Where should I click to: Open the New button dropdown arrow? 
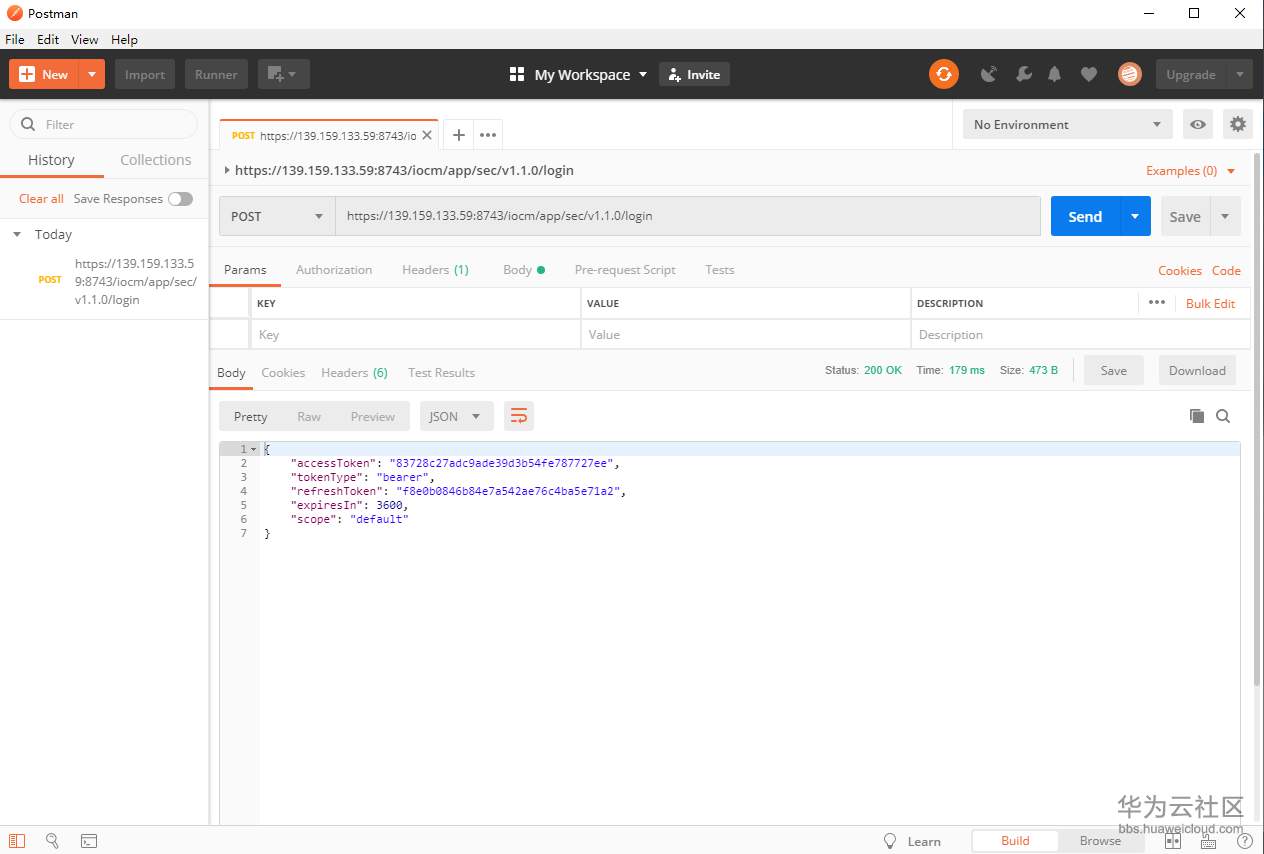pyautogui.click(x=92, y=74)
